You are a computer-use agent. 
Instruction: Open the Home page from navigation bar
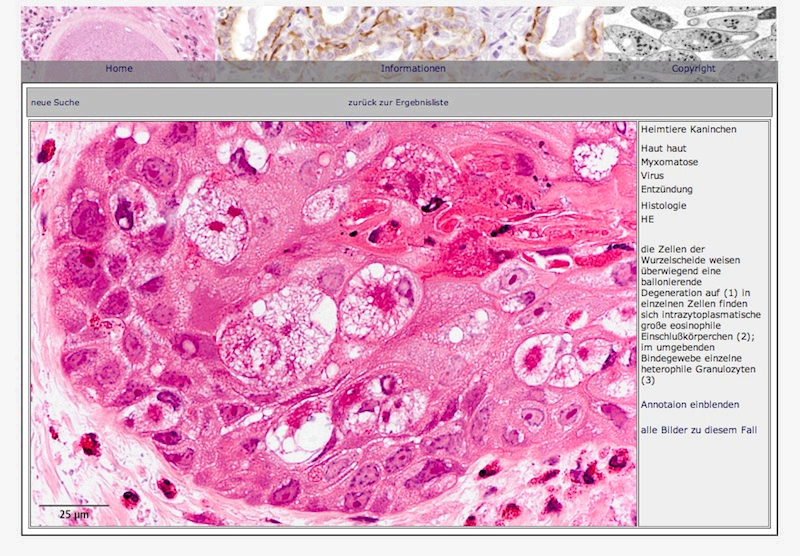[x=119, y=69]
